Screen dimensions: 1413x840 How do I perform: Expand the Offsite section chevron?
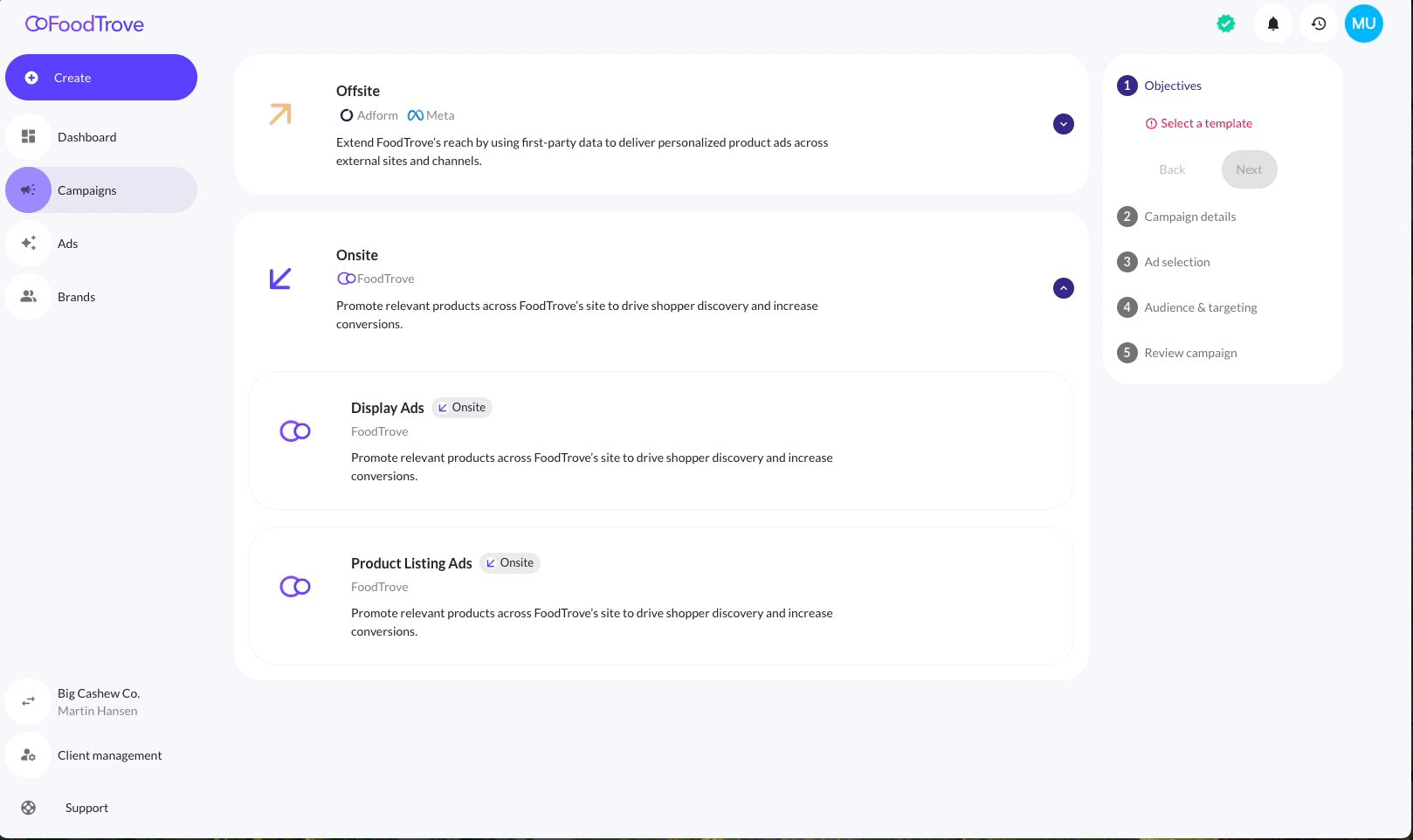click(1064, 124)
